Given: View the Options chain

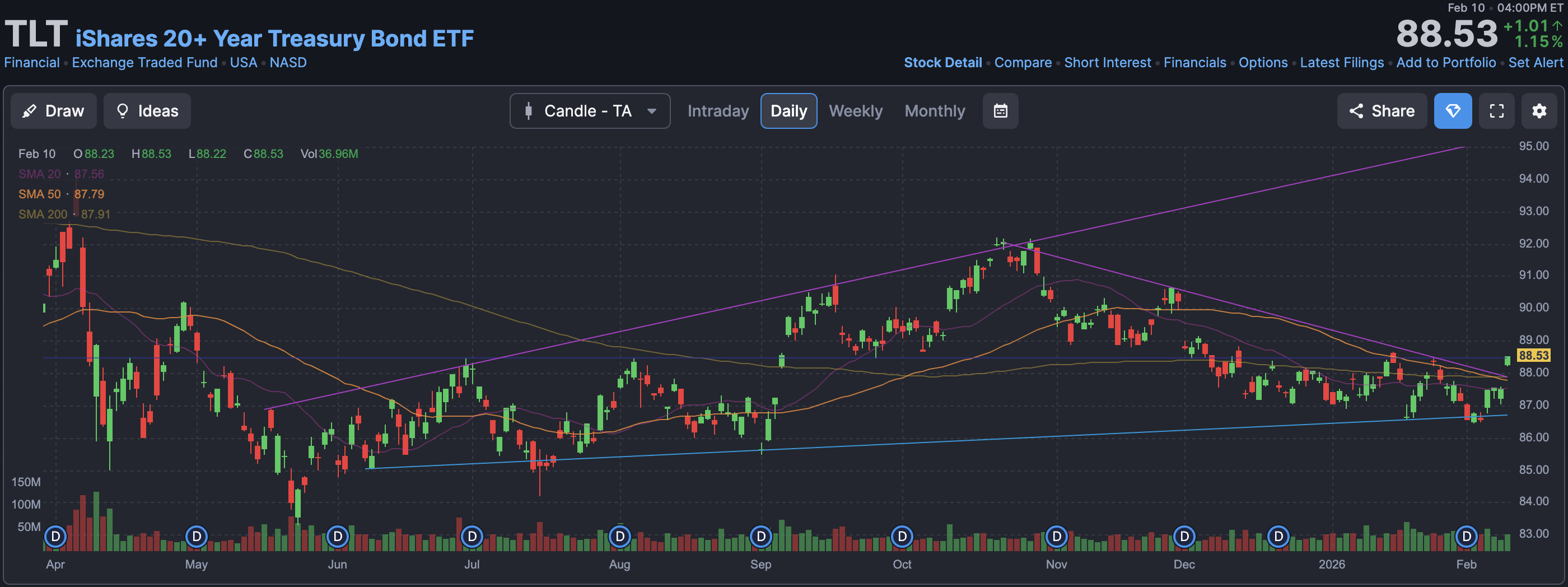Looking at the screenshot, I should [1263, 63].
